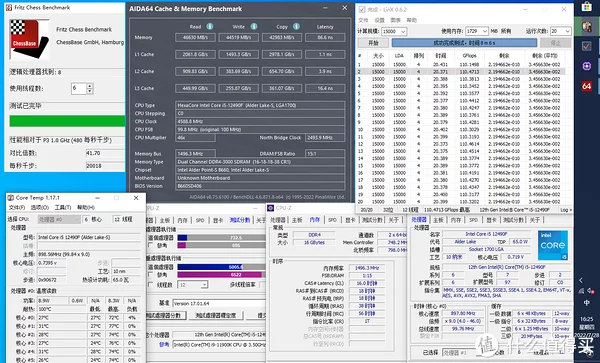
Task: Open the thread count 12 dropdown in CPU-Z
Action: point(193,285)
